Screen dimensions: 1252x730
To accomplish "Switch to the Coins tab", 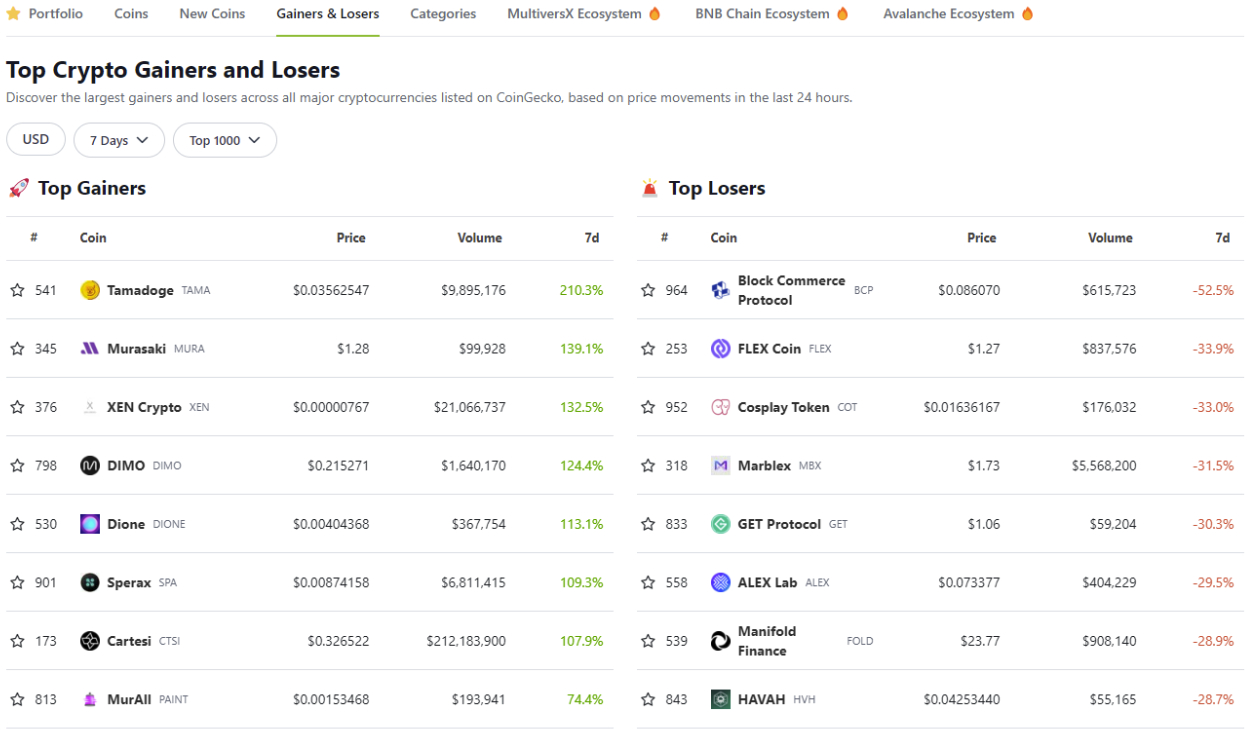I will [x=131, y=14].
